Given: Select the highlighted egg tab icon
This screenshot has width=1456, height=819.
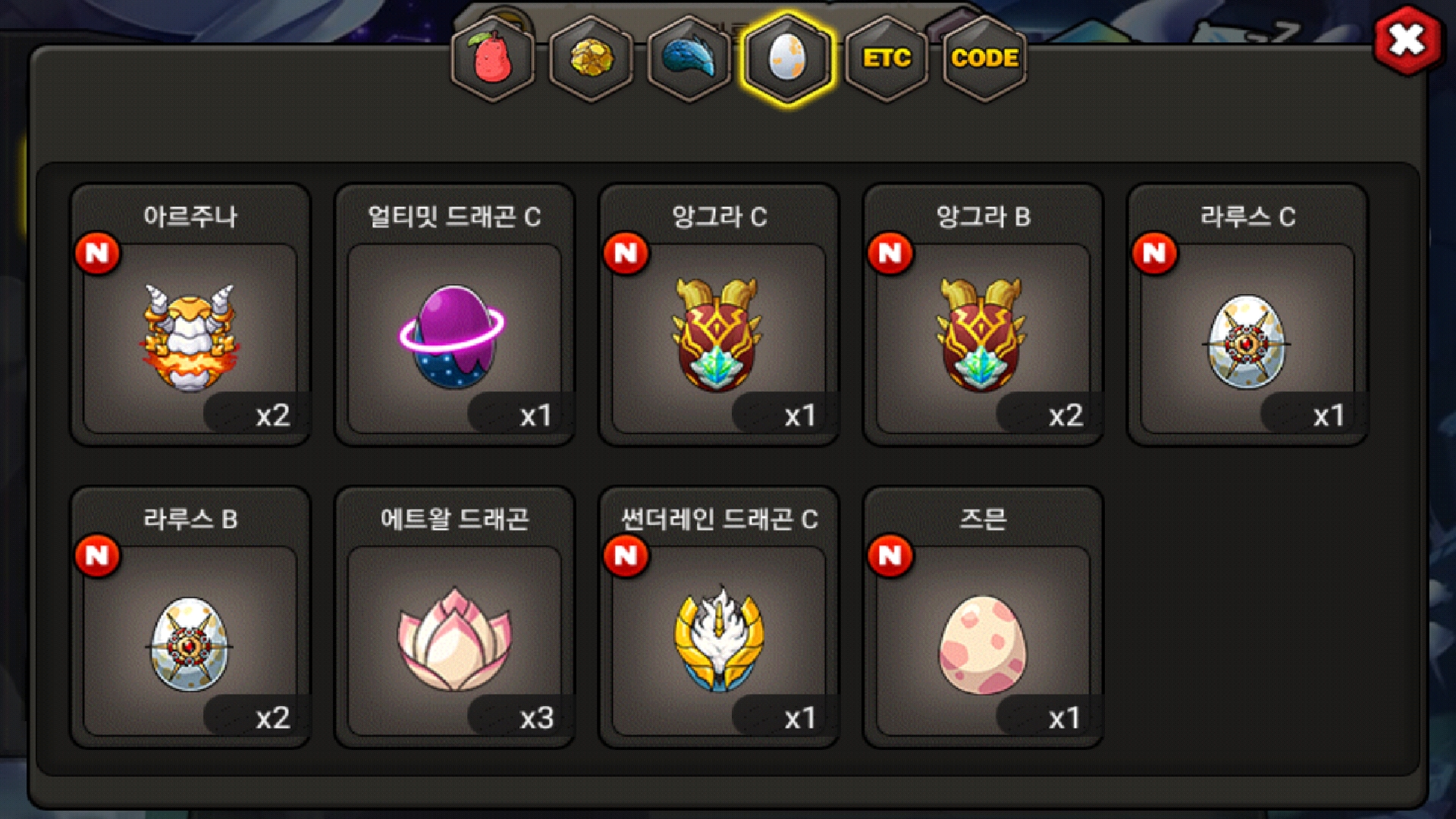Looking at the screenshot, I should point(787,58).
